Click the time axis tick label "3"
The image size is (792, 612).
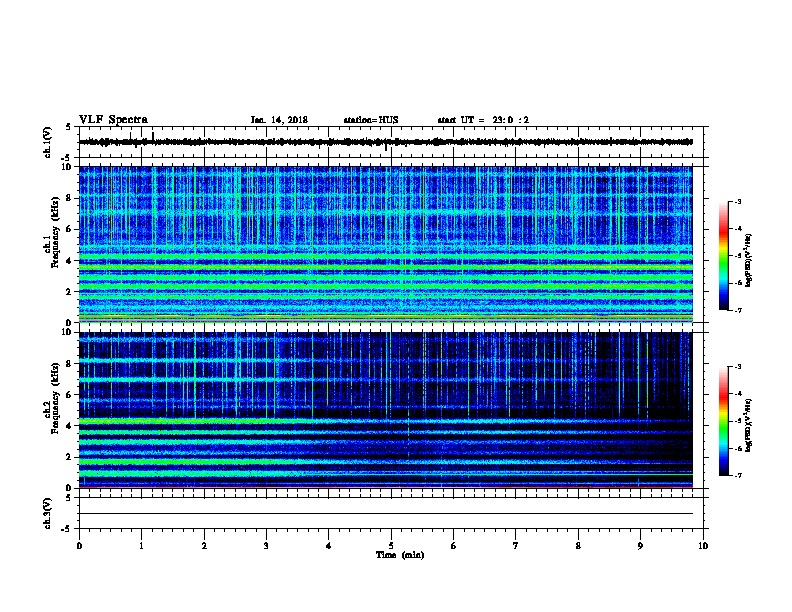coord(266,546)
